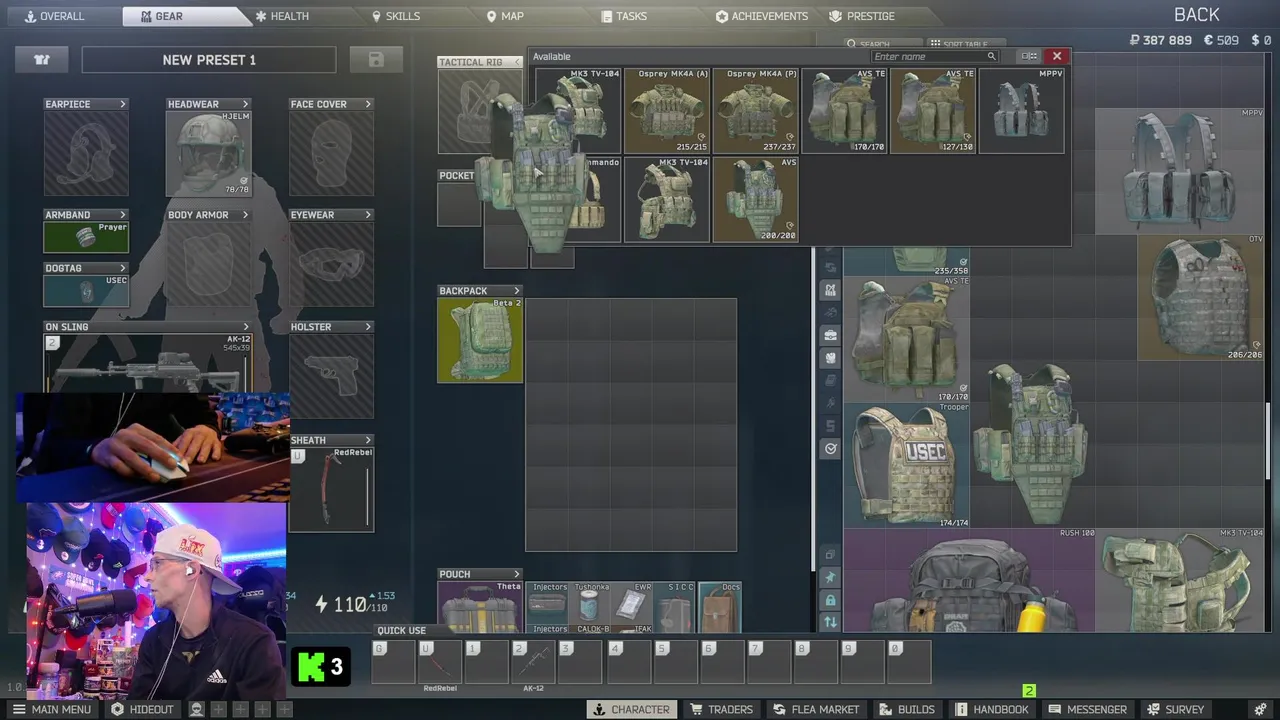Select the second-row MK3 TV-104 in the Available window

tap(667, 200)
